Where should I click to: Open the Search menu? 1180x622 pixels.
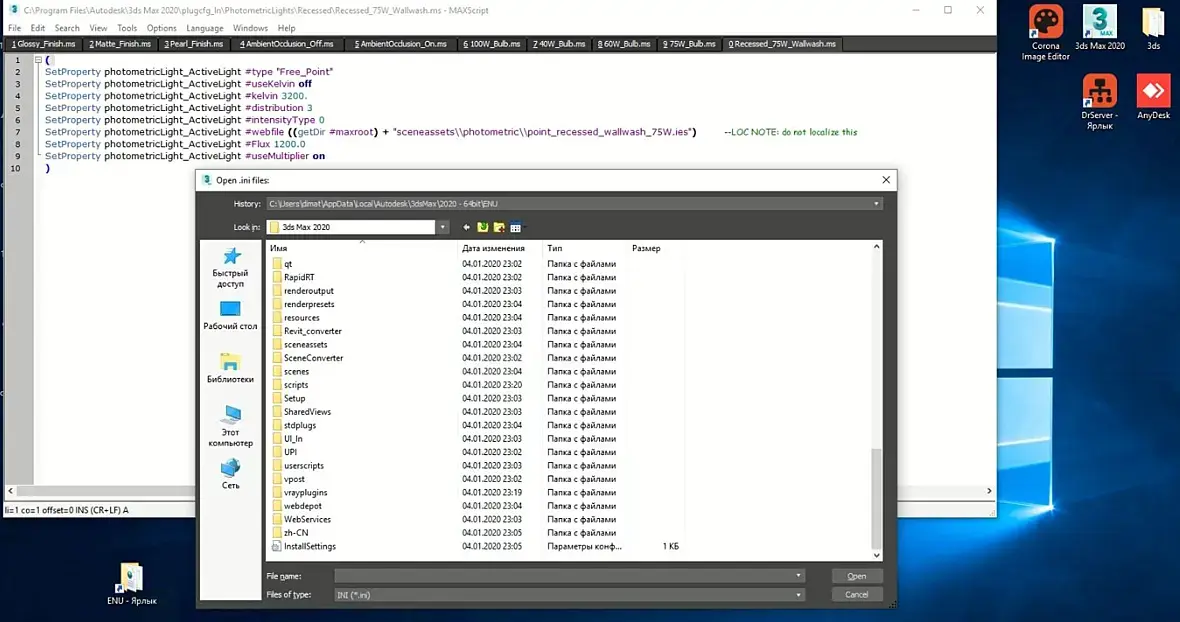point(67,28)
